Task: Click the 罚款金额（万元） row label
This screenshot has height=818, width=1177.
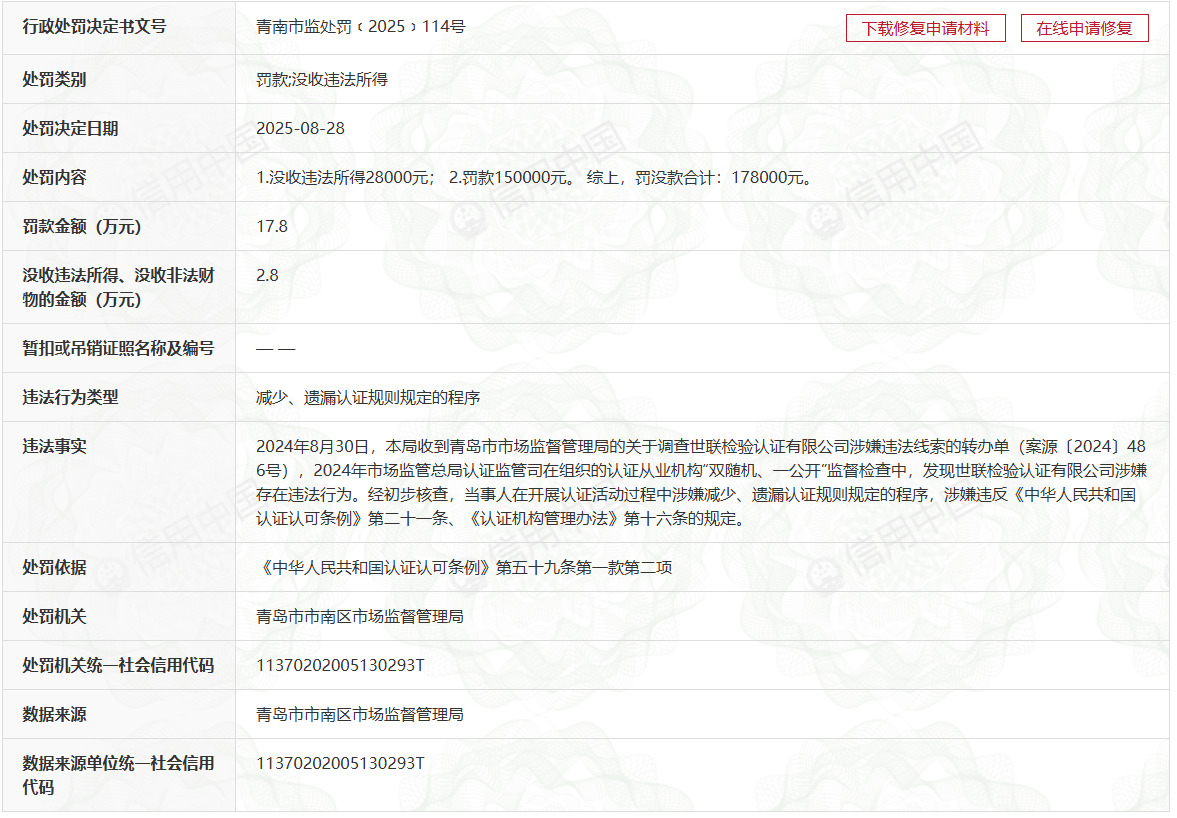Action: (x=82, y=227)
